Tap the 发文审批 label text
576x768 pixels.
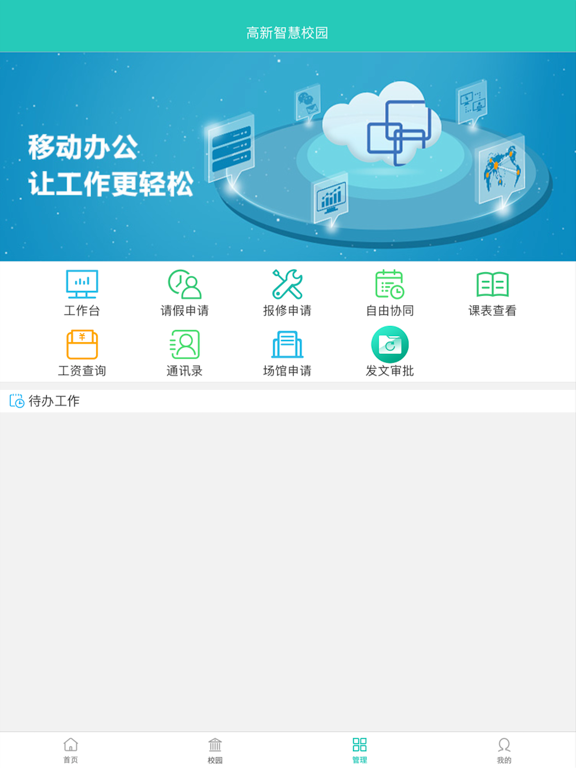pyautogui.click(x=390, y=371)
